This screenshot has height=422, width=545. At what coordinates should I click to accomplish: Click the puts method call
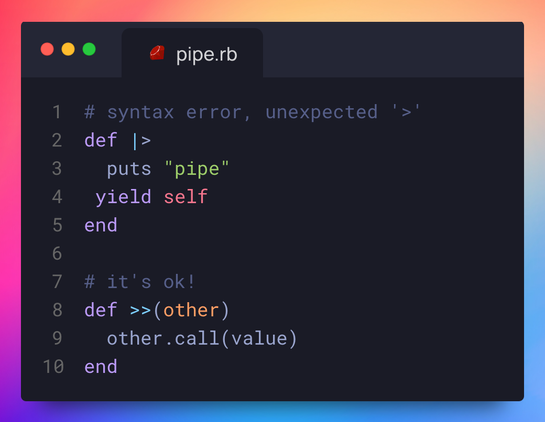click(129, 169)
